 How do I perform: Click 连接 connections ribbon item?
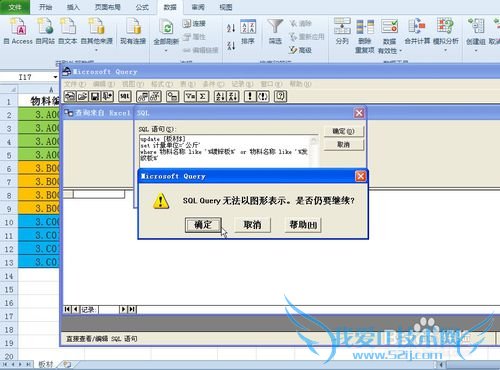click(x=194, y=23)
